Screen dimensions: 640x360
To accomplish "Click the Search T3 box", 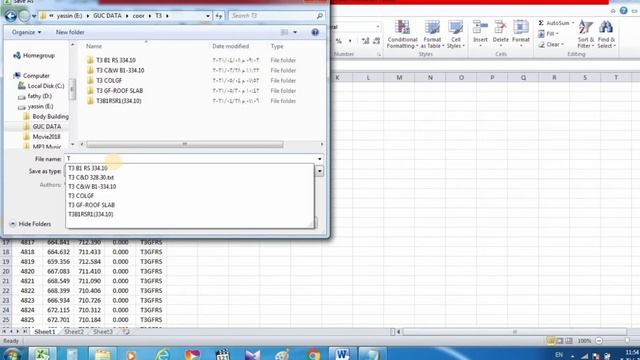I will click(x=272, y=16).
